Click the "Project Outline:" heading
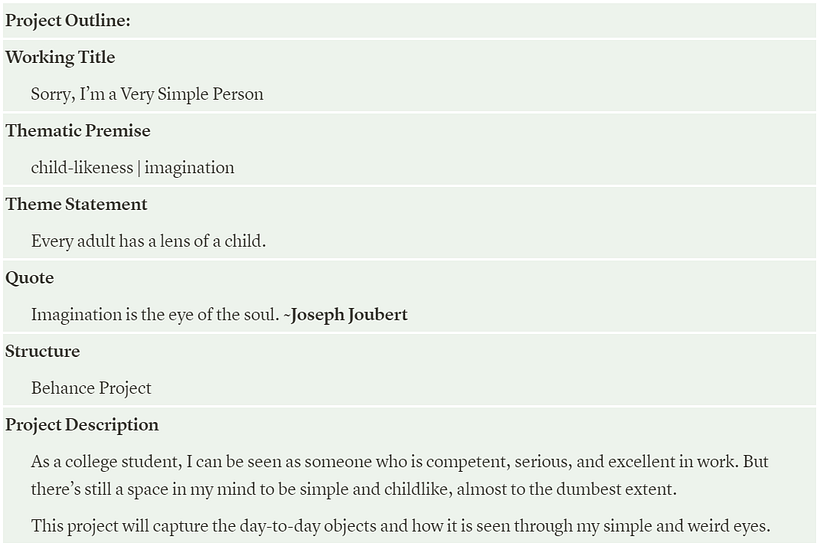 [x=68, y=21]
